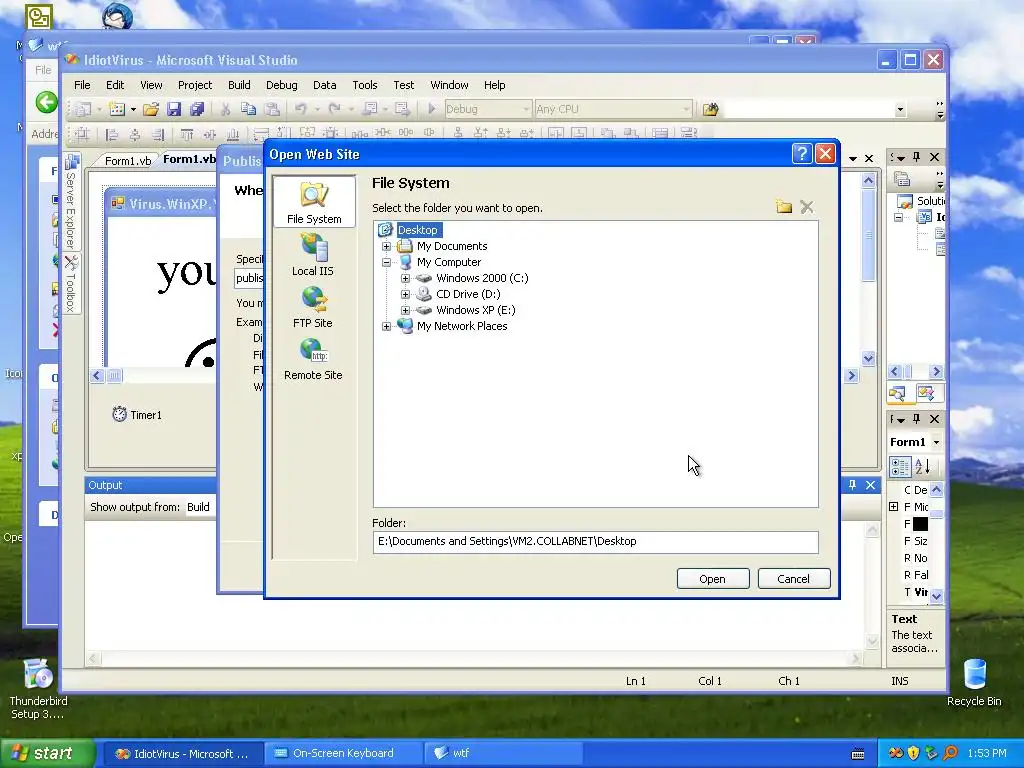
Task: Open the Toolbox side panel
Action: pos(71,283)
